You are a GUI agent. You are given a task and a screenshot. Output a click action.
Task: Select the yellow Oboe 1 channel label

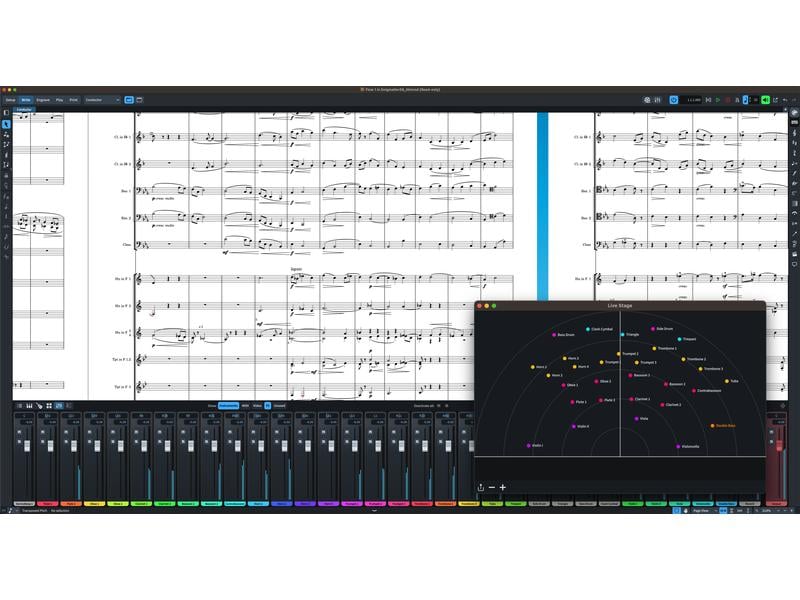coord(94,504)
